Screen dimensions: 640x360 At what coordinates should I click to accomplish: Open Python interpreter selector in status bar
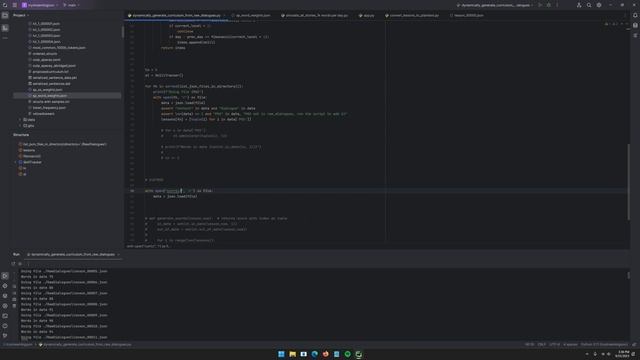[x=604, y=344]
